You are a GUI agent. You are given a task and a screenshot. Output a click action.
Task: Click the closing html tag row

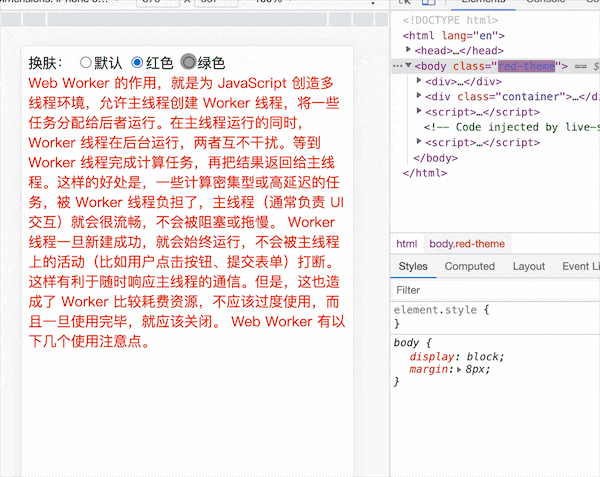click(425, 173)
